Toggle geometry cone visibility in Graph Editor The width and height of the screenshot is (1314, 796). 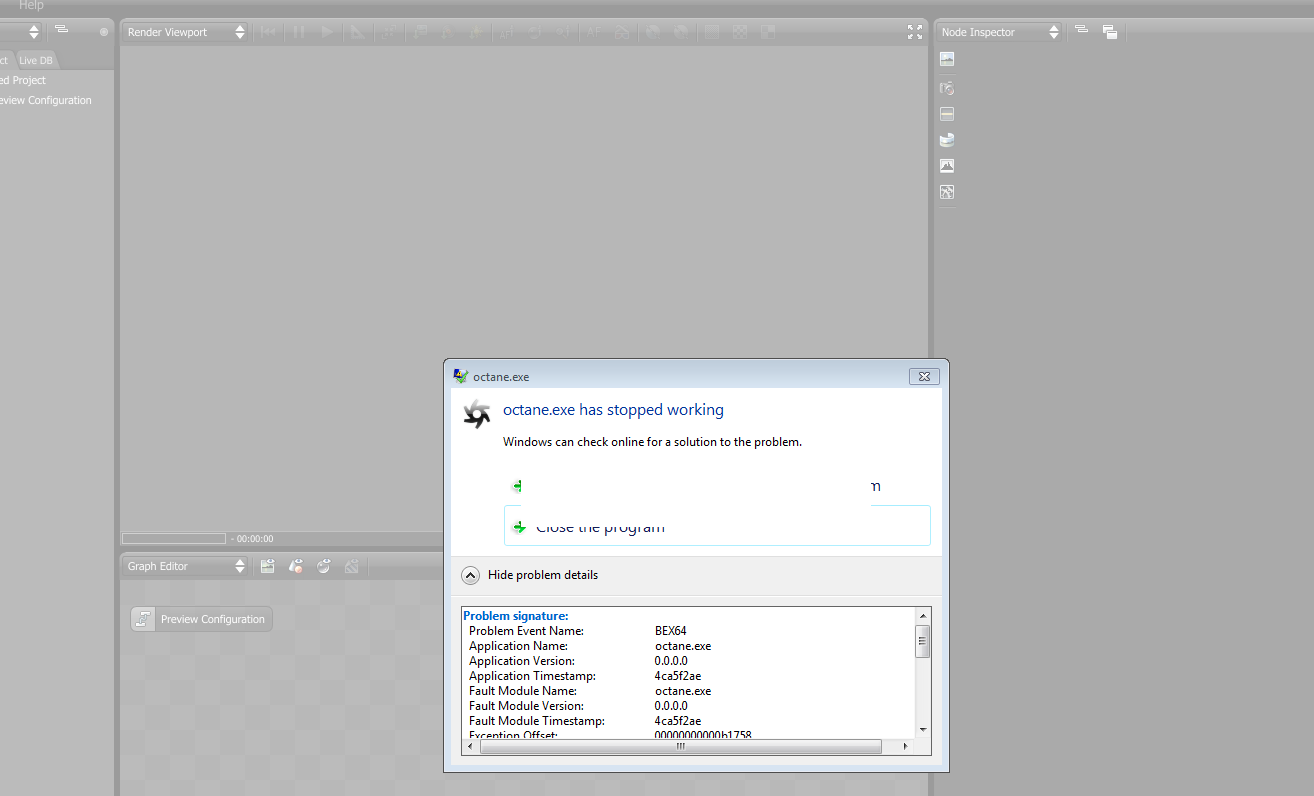295,566
